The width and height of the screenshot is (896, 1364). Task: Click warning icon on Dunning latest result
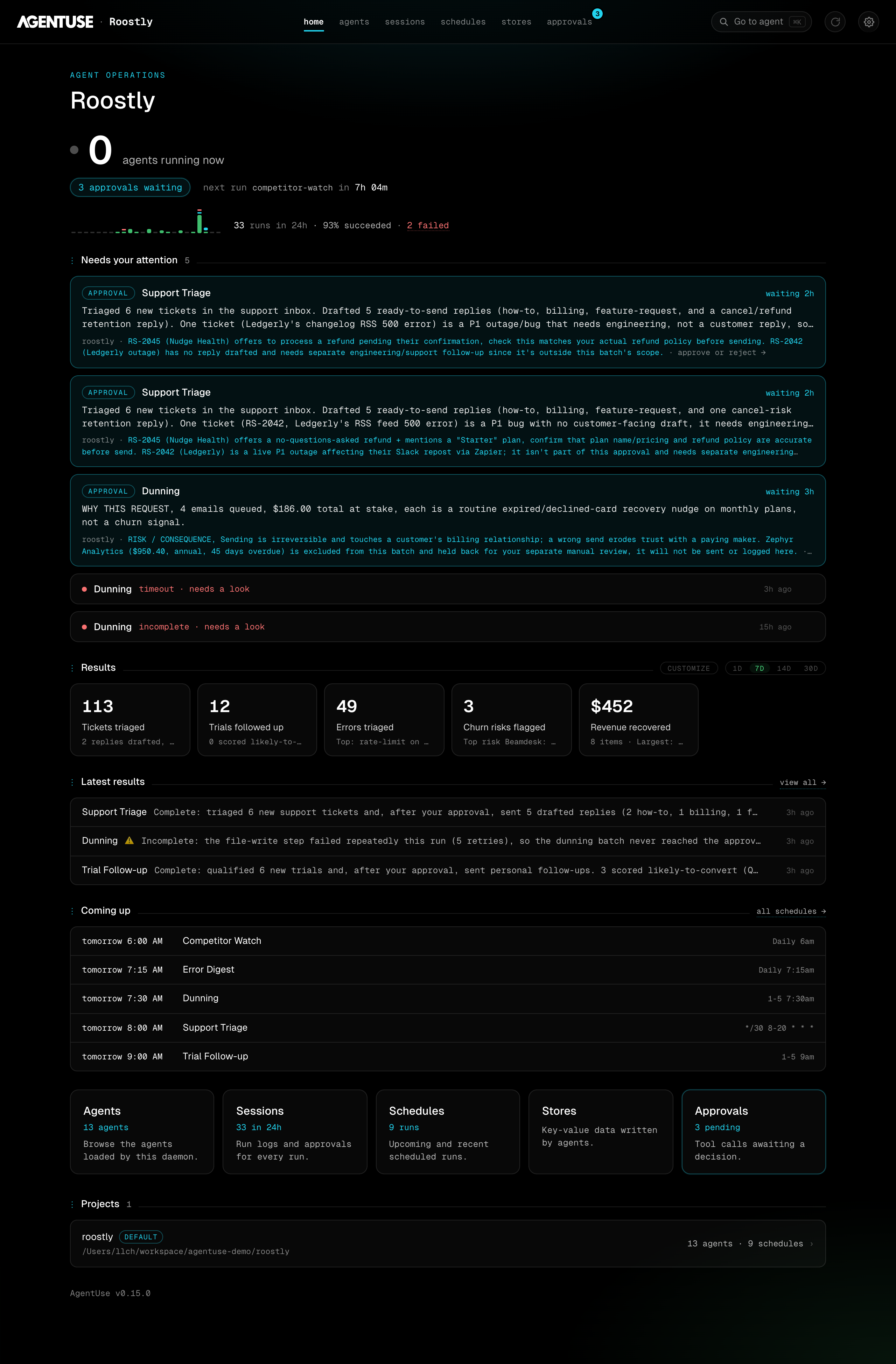click(x=129, y=841)
